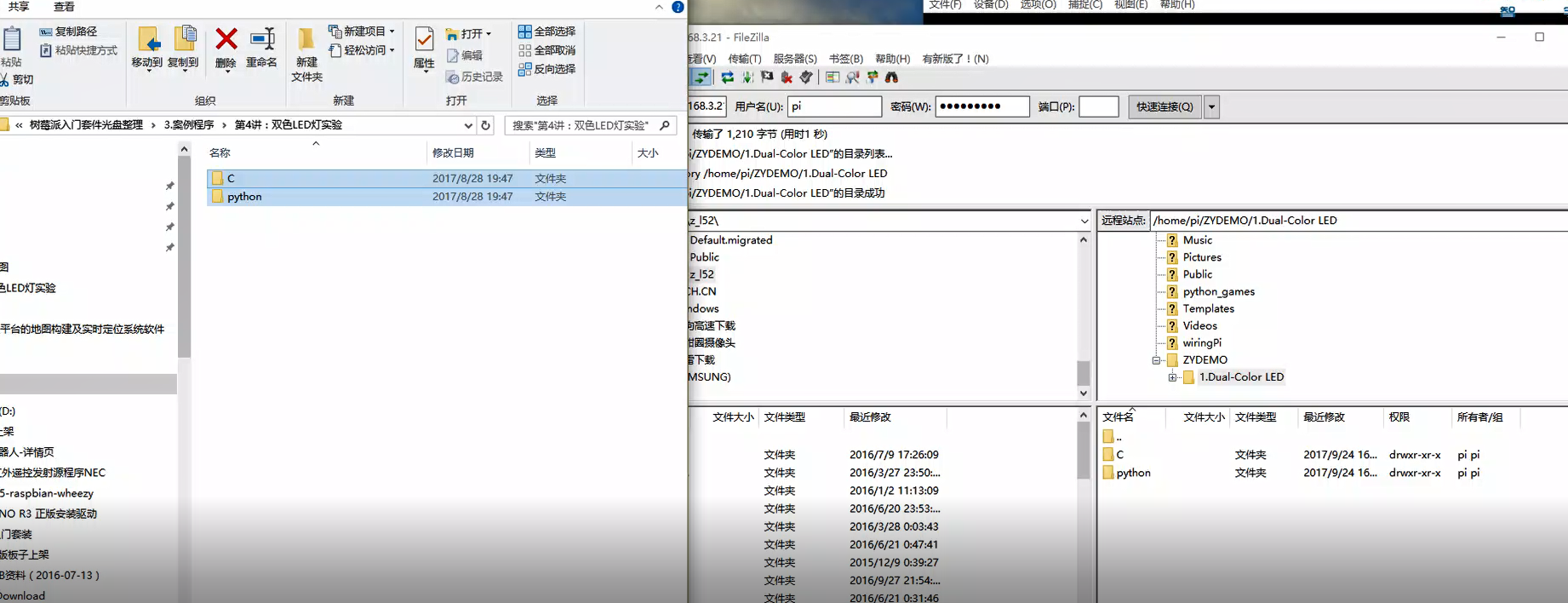Click the New folder icon in the ribbon
The height and width of the screenshot is (603, 1568).
point(306,39)
